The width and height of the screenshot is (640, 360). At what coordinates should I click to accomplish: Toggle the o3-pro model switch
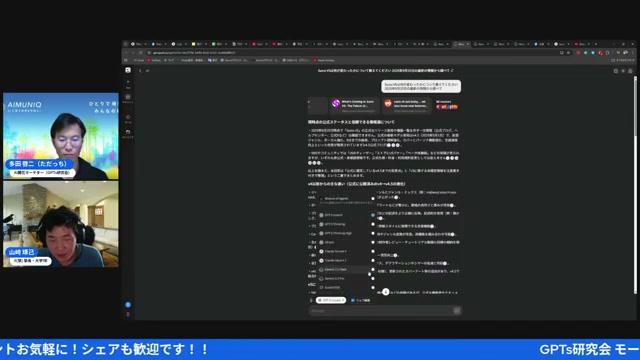pos(373,242)
